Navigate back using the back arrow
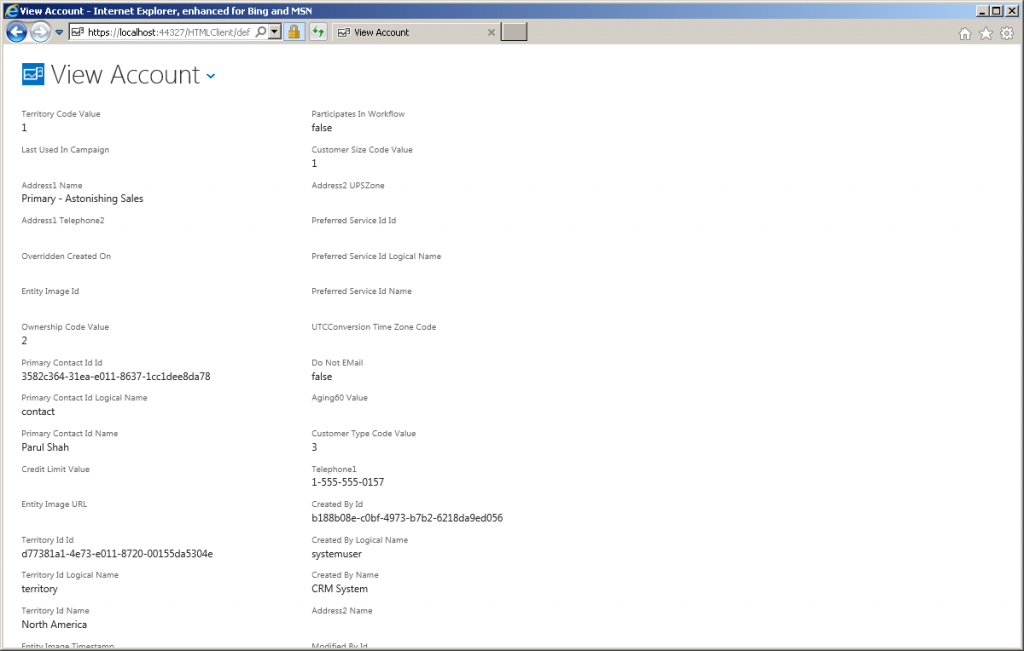Viewport: 1024px width, 651px height. pyautogui.click(x=15, y=31)
